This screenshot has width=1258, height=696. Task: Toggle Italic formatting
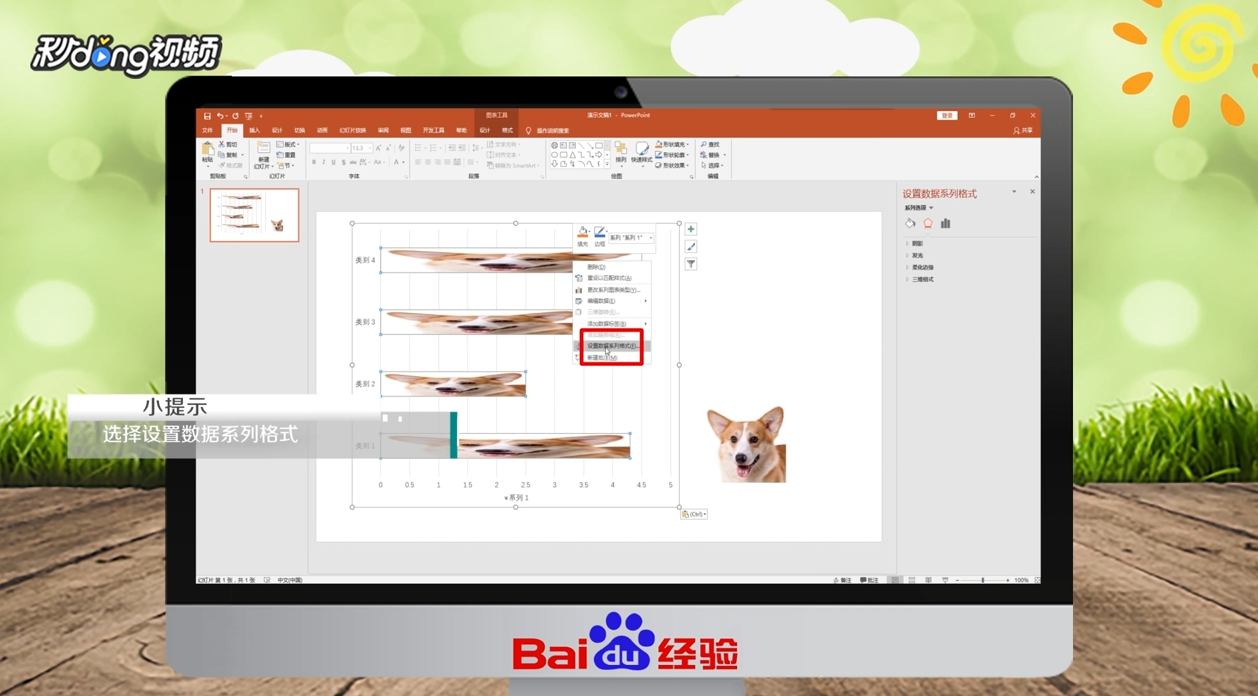coord(323,162)
